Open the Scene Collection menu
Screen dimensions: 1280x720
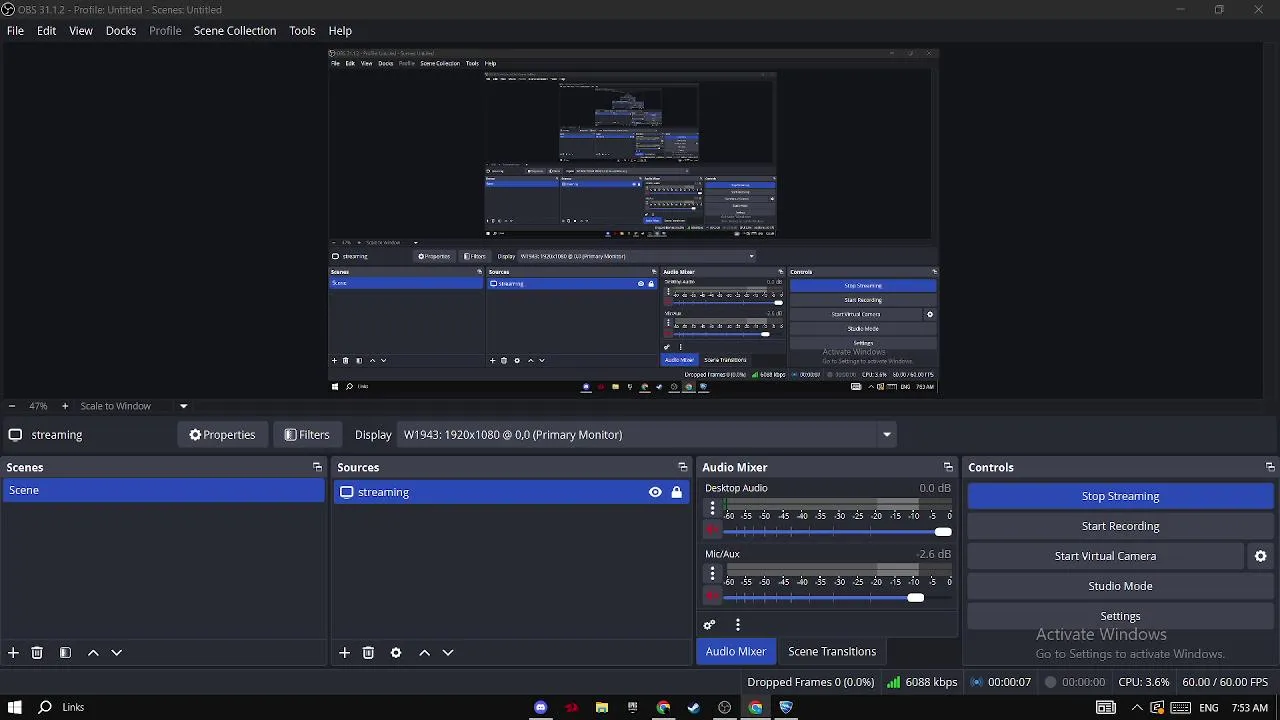tap(235, 31)
